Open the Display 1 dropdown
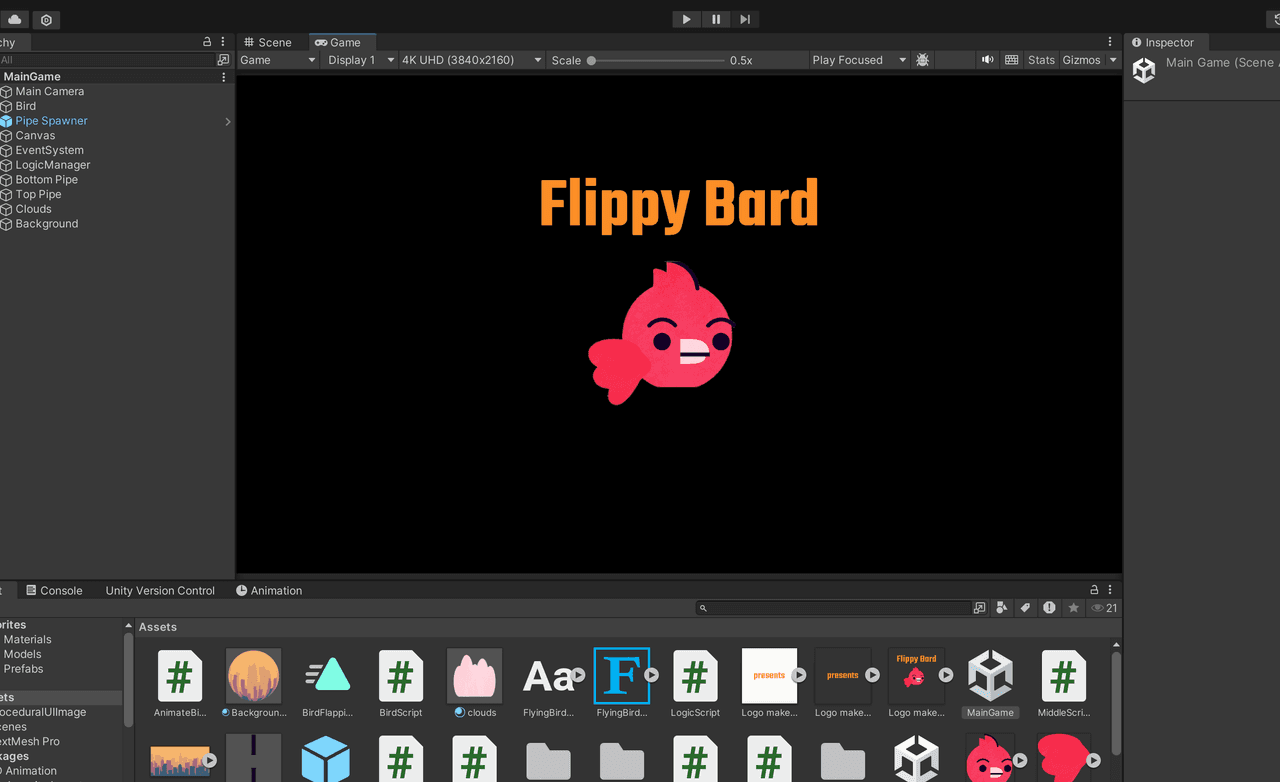The height and width of the screenshot is (782, 1280). click(x=360, y=60)
